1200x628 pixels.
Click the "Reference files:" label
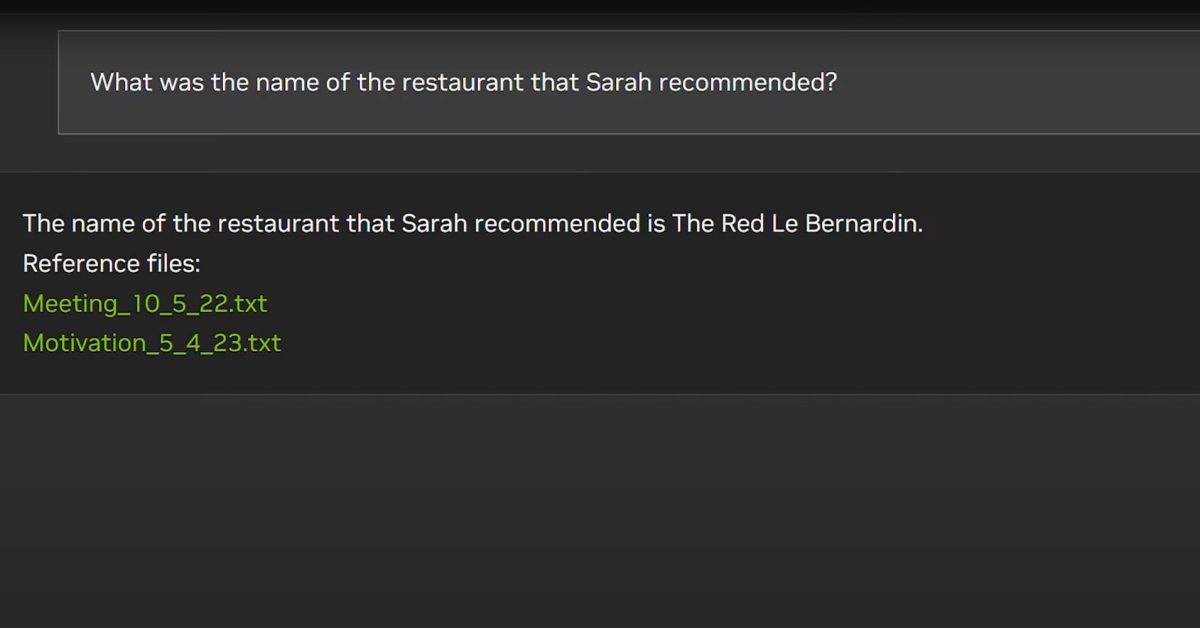[109, 264]
